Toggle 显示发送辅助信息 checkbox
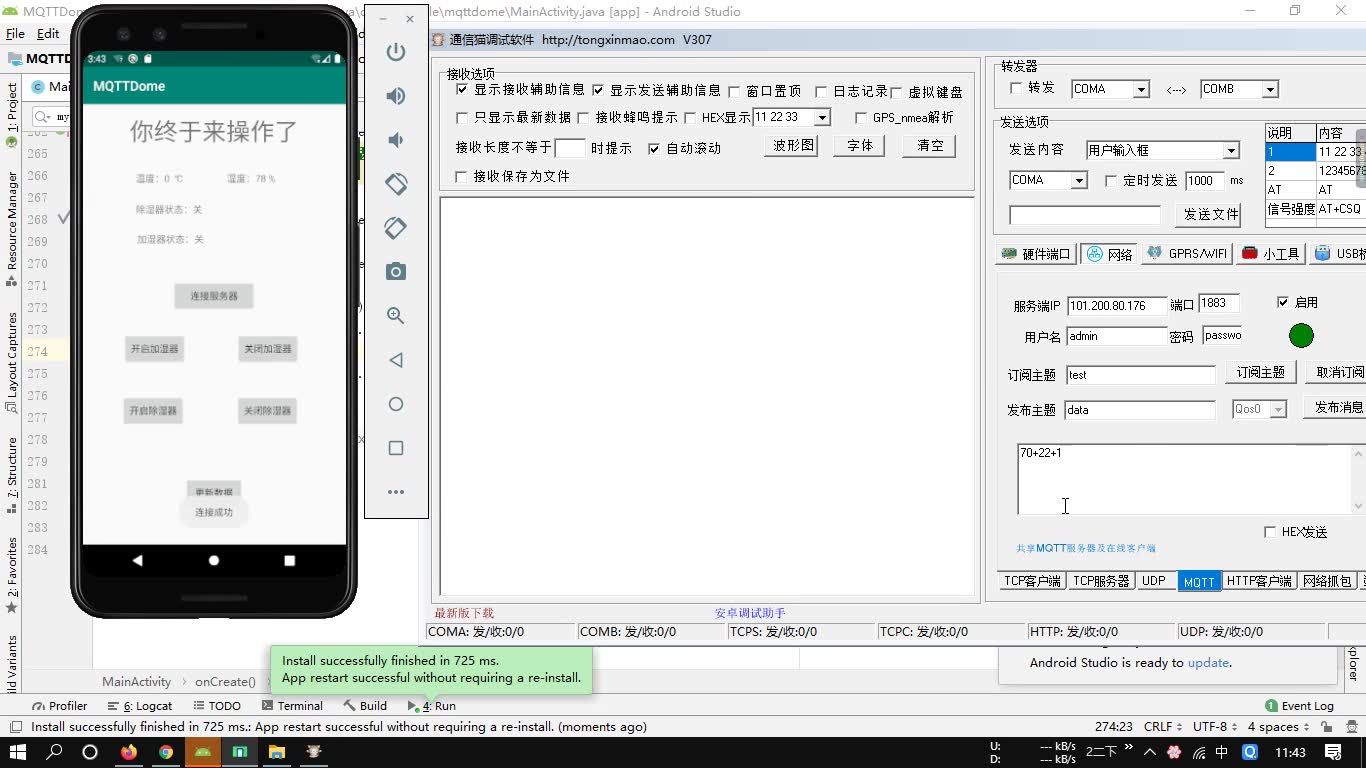The width and height of the screenshot is (1366, 768). tap(598, 90)
